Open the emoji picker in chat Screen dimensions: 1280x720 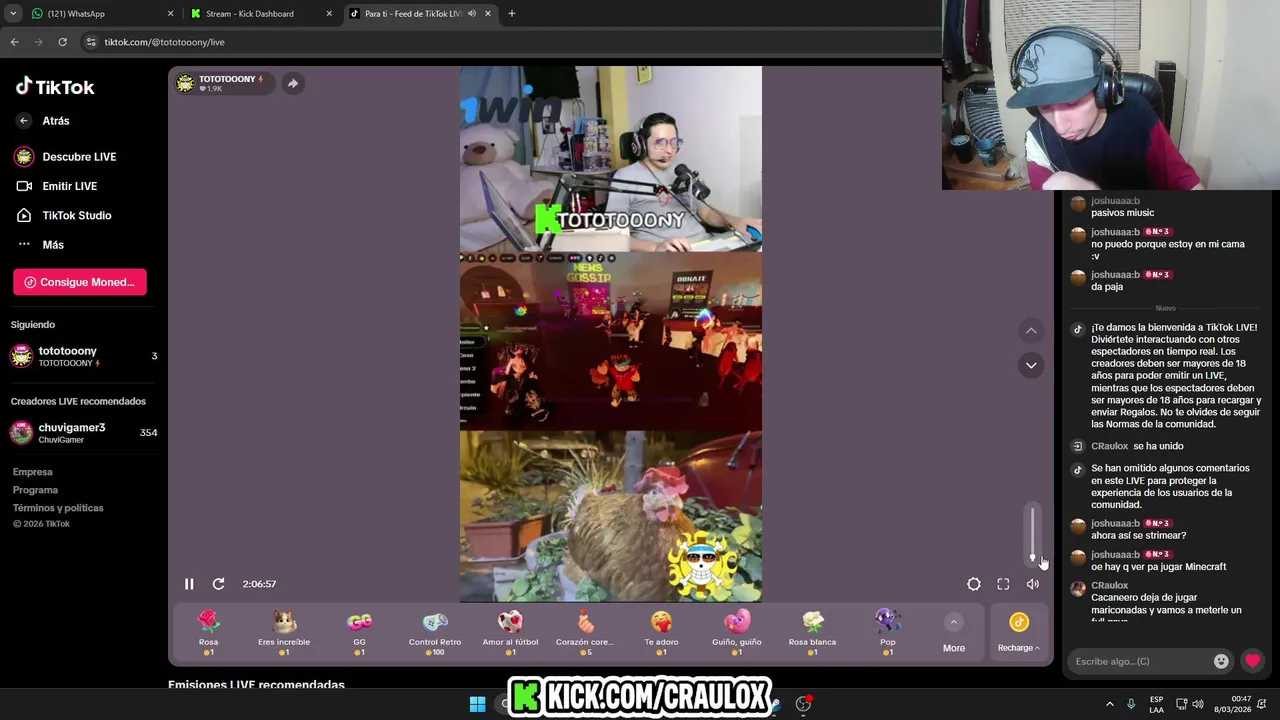point(1221,661)
